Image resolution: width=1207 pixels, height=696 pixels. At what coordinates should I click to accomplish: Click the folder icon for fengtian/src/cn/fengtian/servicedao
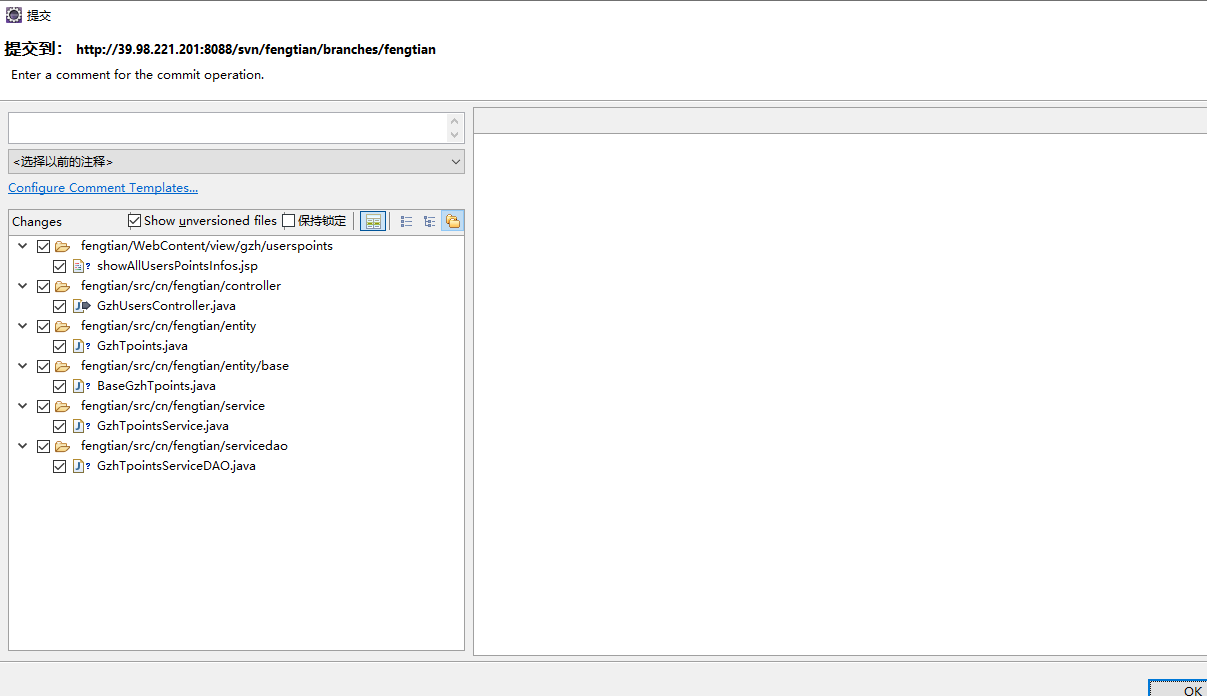[x=62, y=446]
